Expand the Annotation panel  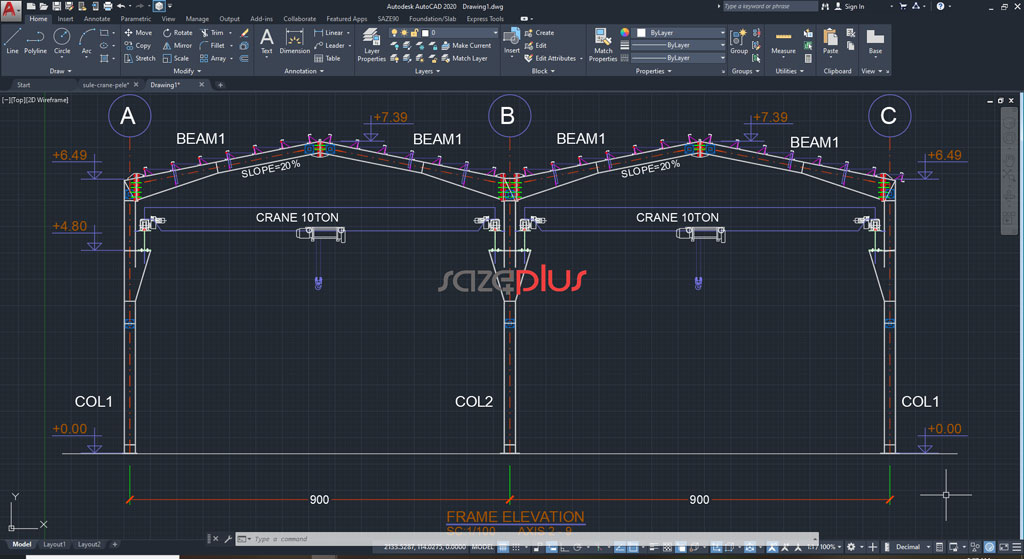point(304,71)
